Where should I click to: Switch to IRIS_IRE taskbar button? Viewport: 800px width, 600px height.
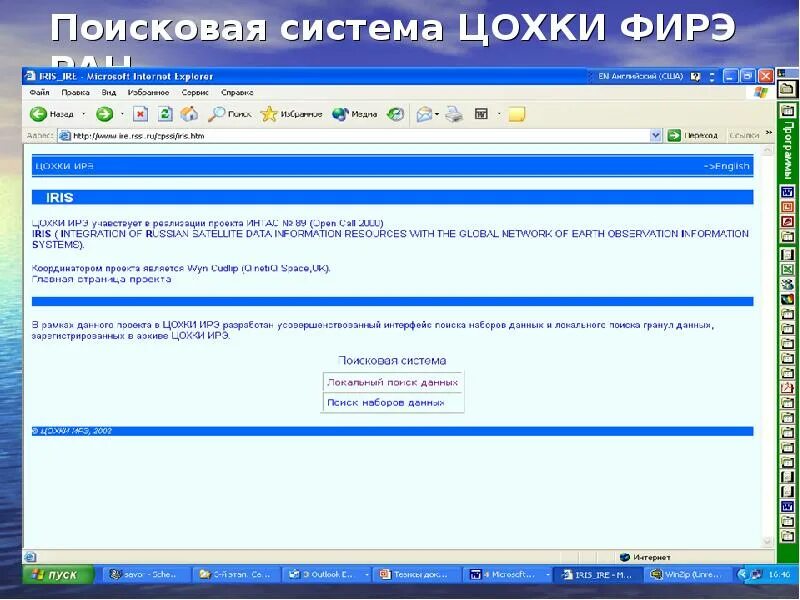tap(598, 574)
